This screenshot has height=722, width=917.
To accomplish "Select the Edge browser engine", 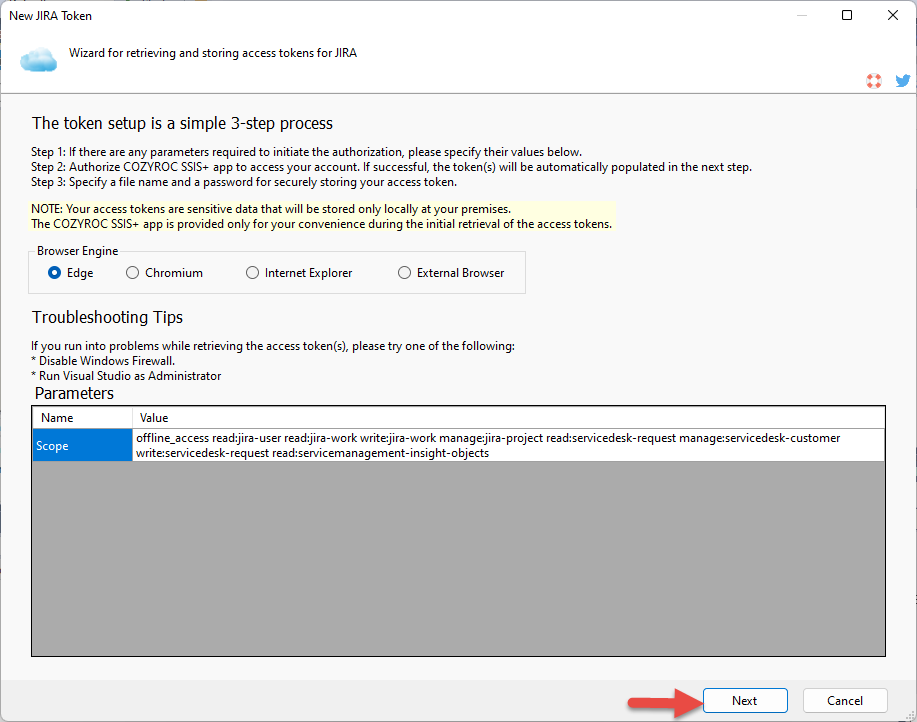I will (x=71, y=273).
